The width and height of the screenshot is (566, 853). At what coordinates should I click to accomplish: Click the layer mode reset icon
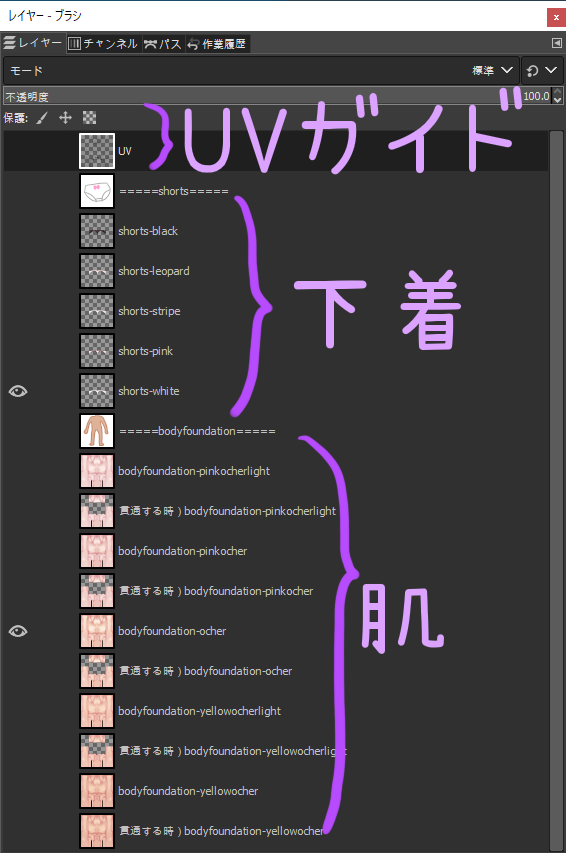click(x=532, y=71)
